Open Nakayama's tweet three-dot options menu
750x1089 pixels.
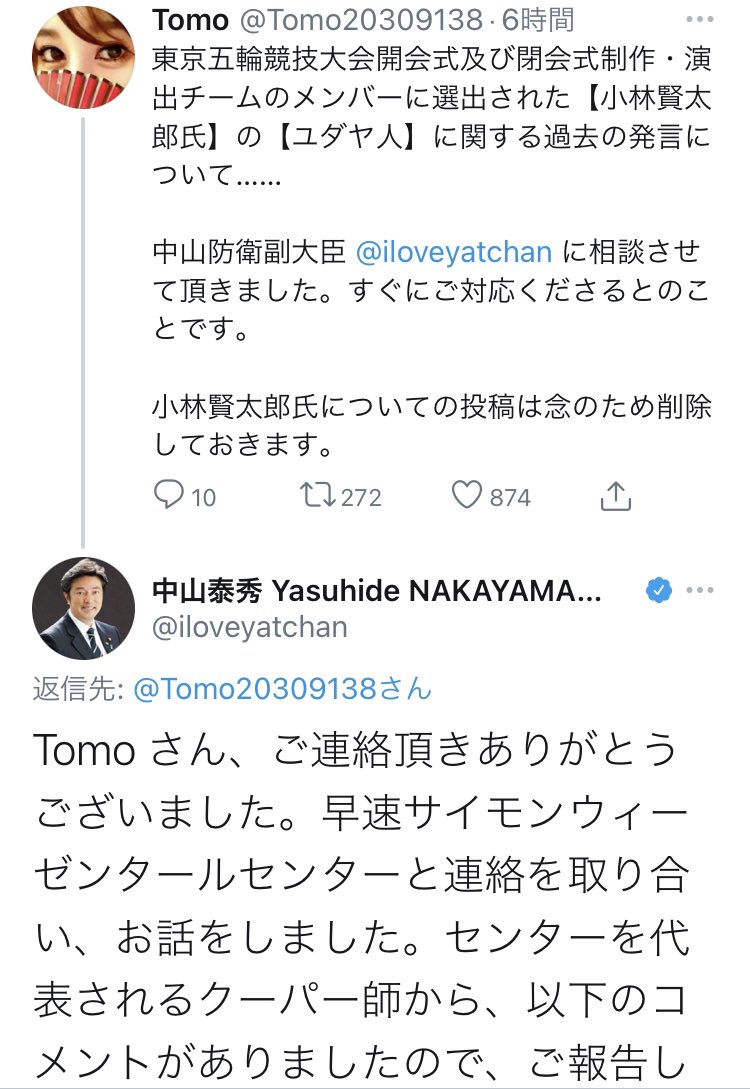699,590
